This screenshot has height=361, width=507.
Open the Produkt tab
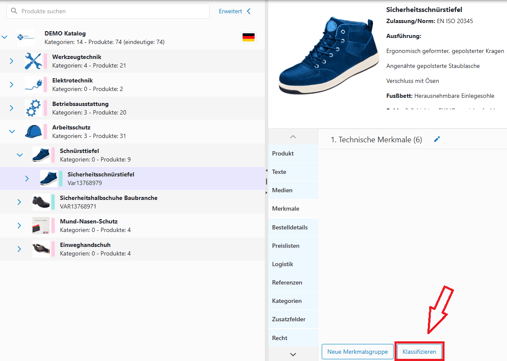[x=293, y=153]
